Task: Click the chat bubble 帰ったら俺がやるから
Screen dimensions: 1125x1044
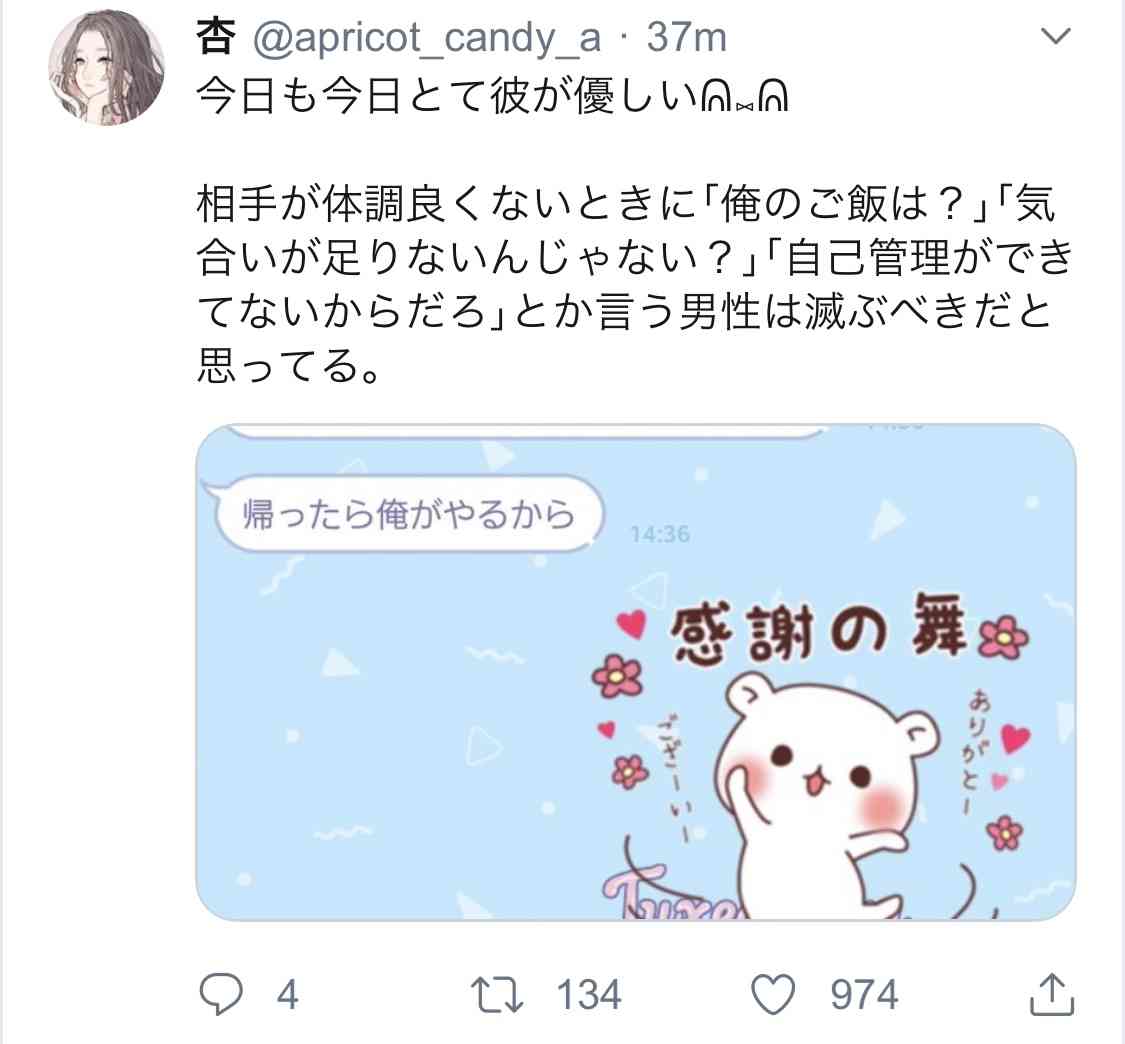Action: tap(405, 514)
